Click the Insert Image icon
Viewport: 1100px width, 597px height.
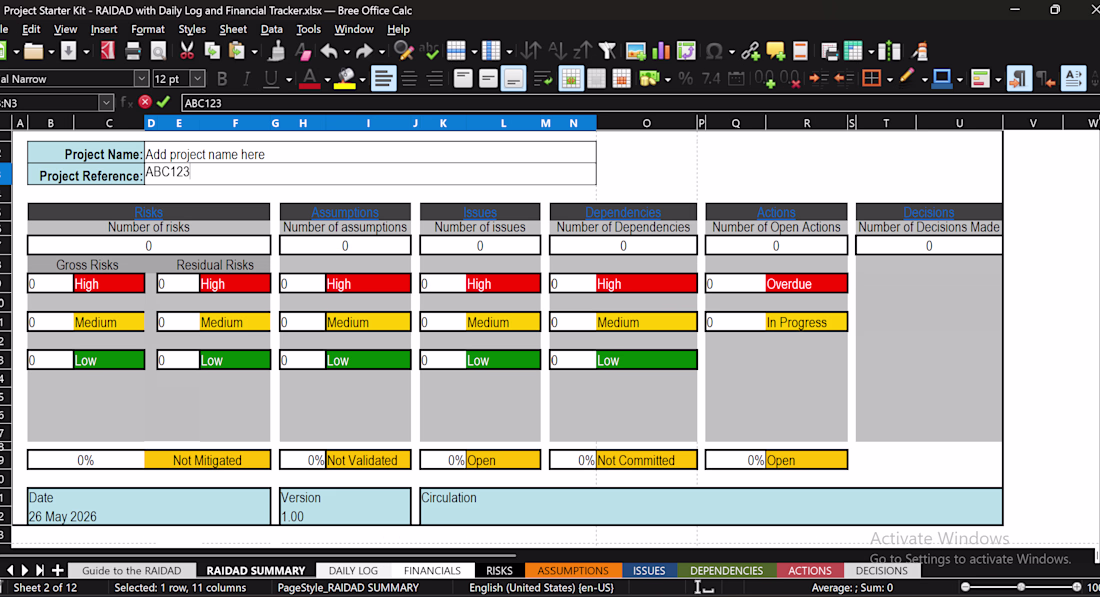636,51
